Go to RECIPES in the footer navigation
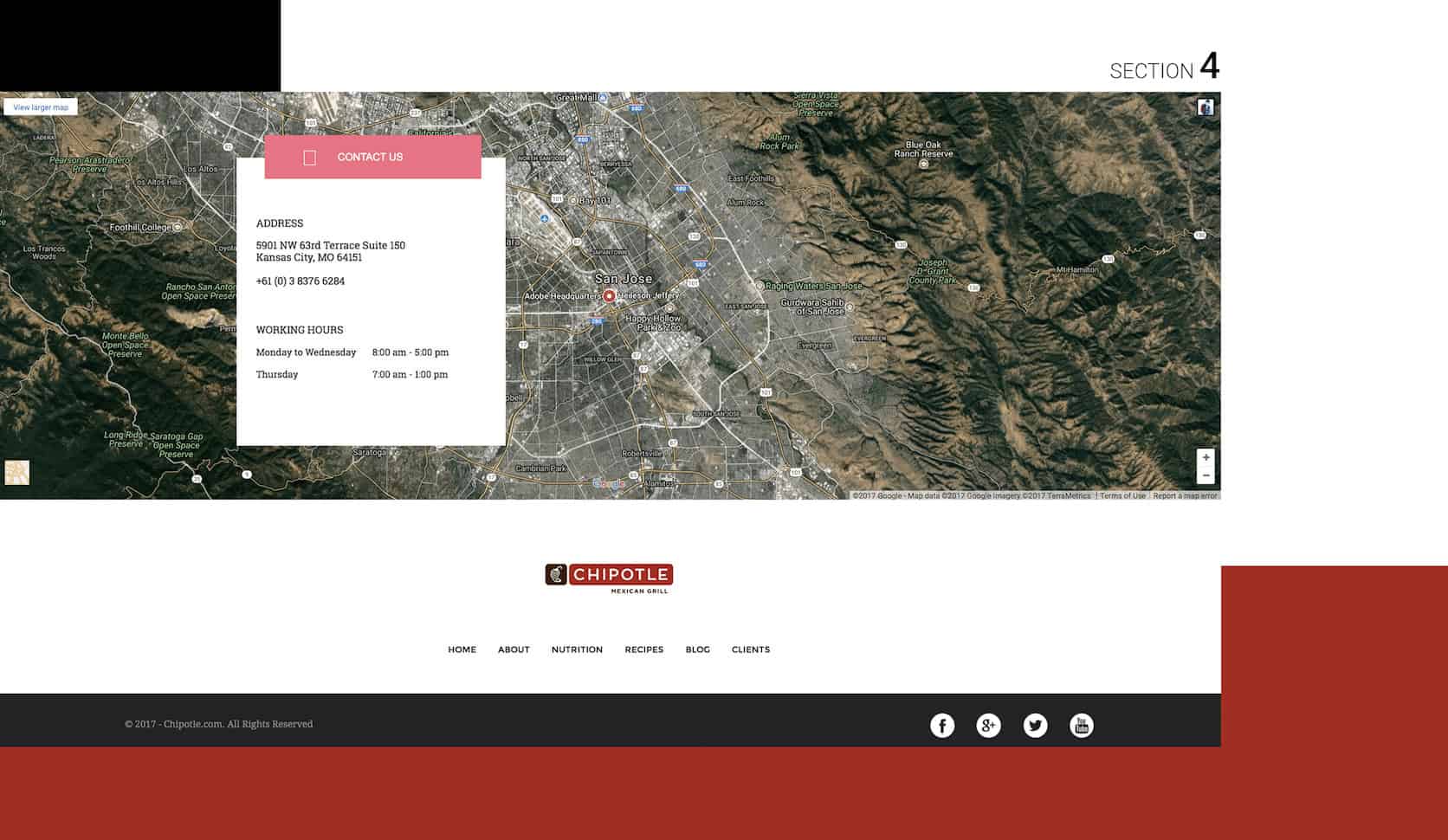The image size is (1448, 840). tap(643, 649)
